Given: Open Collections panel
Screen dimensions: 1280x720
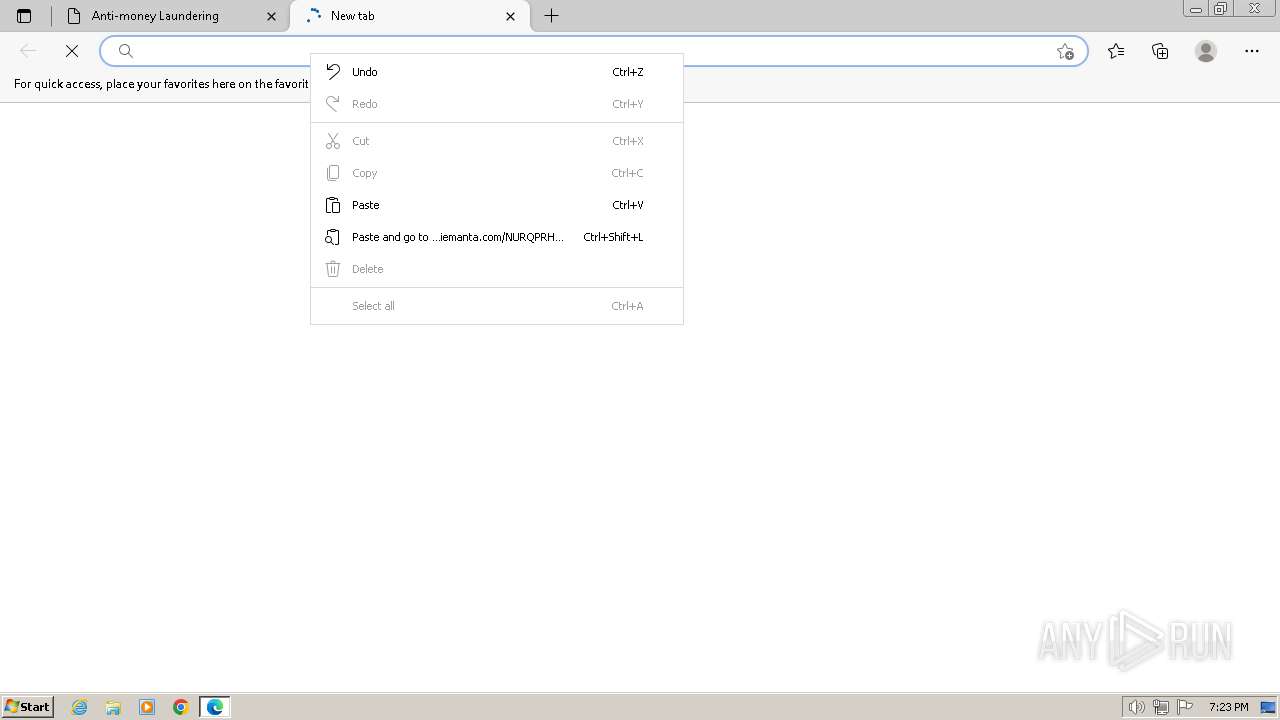Looking at the screenshot, I should click(x=1160, y=51).
